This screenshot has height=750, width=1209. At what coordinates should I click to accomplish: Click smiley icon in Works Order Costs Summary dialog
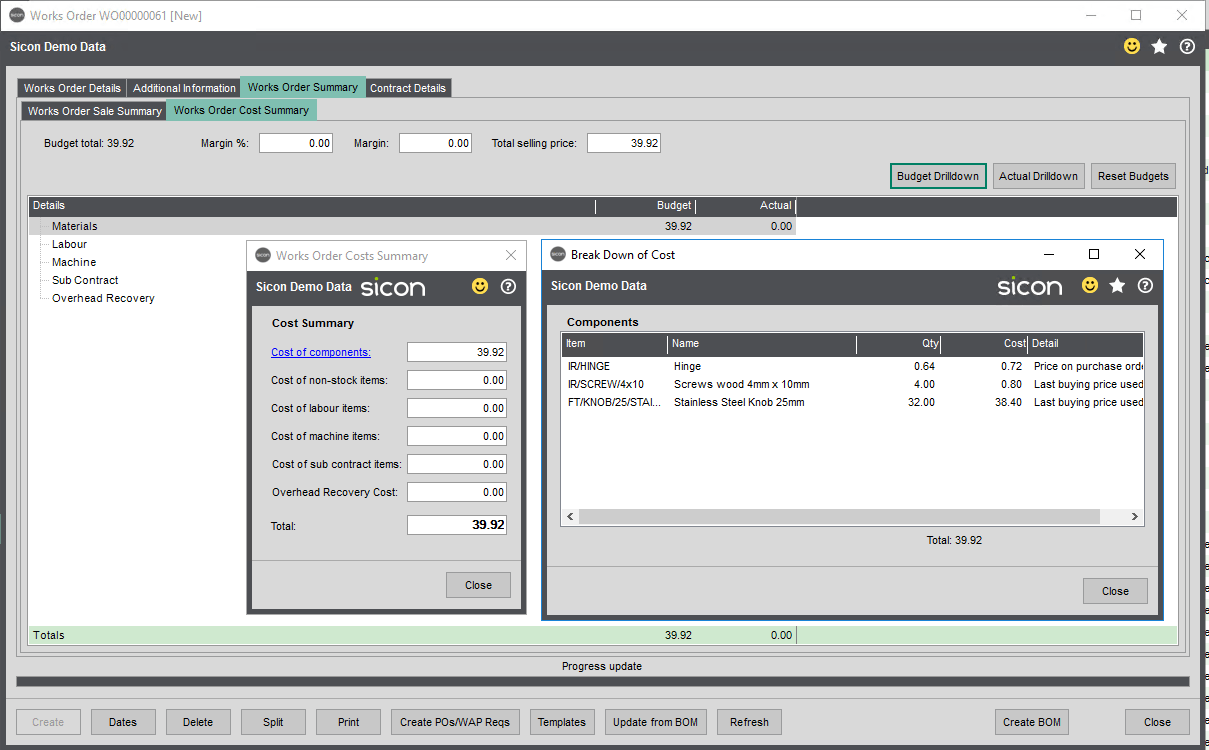(x=480, y=286)
